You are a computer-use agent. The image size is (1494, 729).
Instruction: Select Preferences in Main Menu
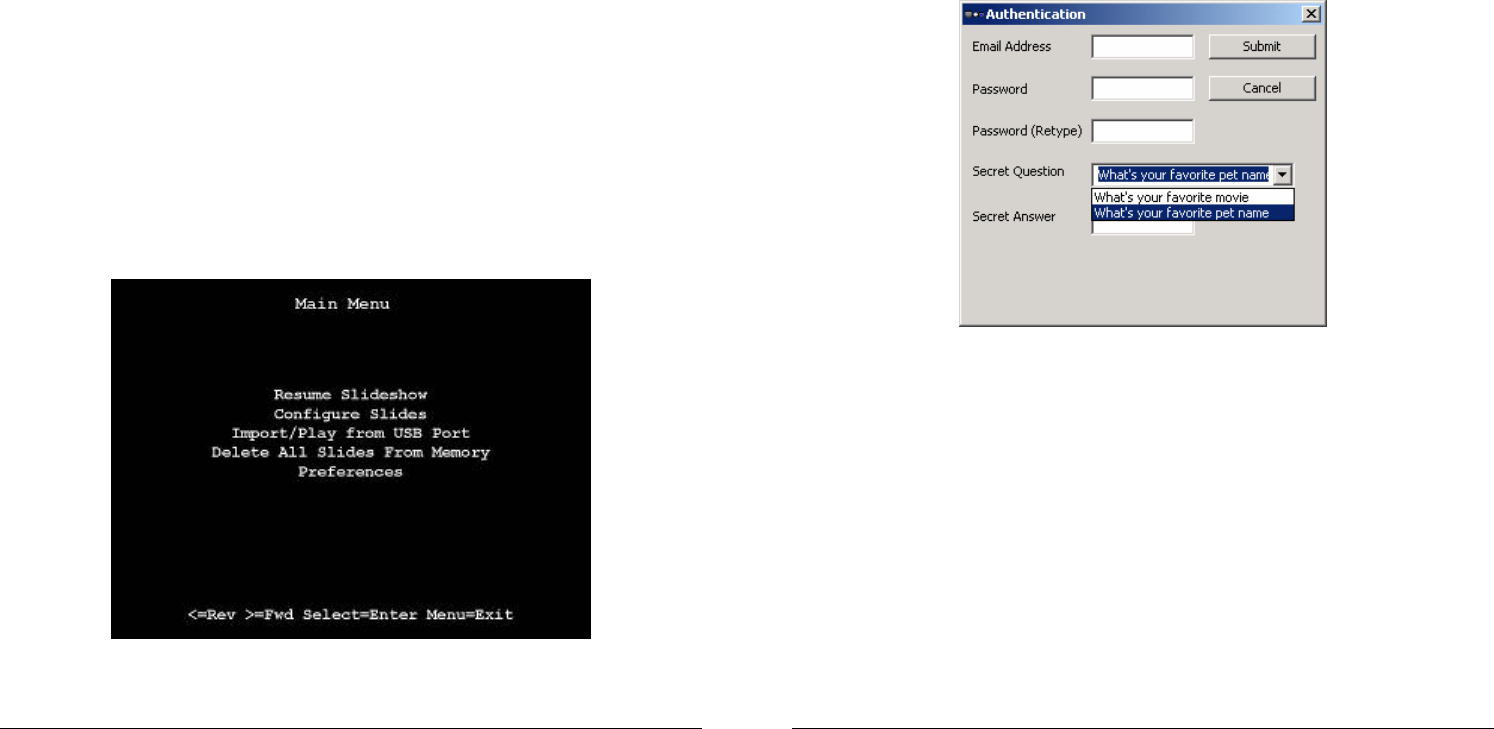point(351,472)
